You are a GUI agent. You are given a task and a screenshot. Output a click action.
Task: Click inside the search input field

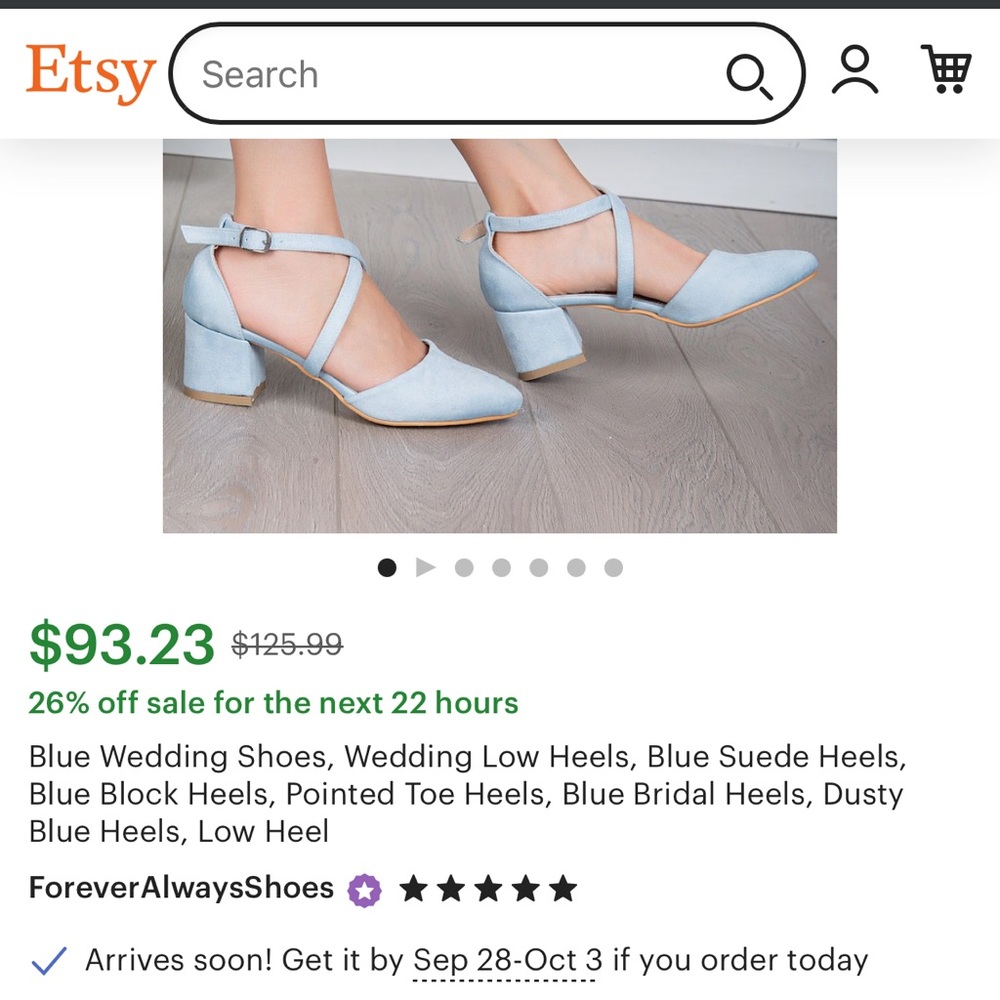(400, 75)
